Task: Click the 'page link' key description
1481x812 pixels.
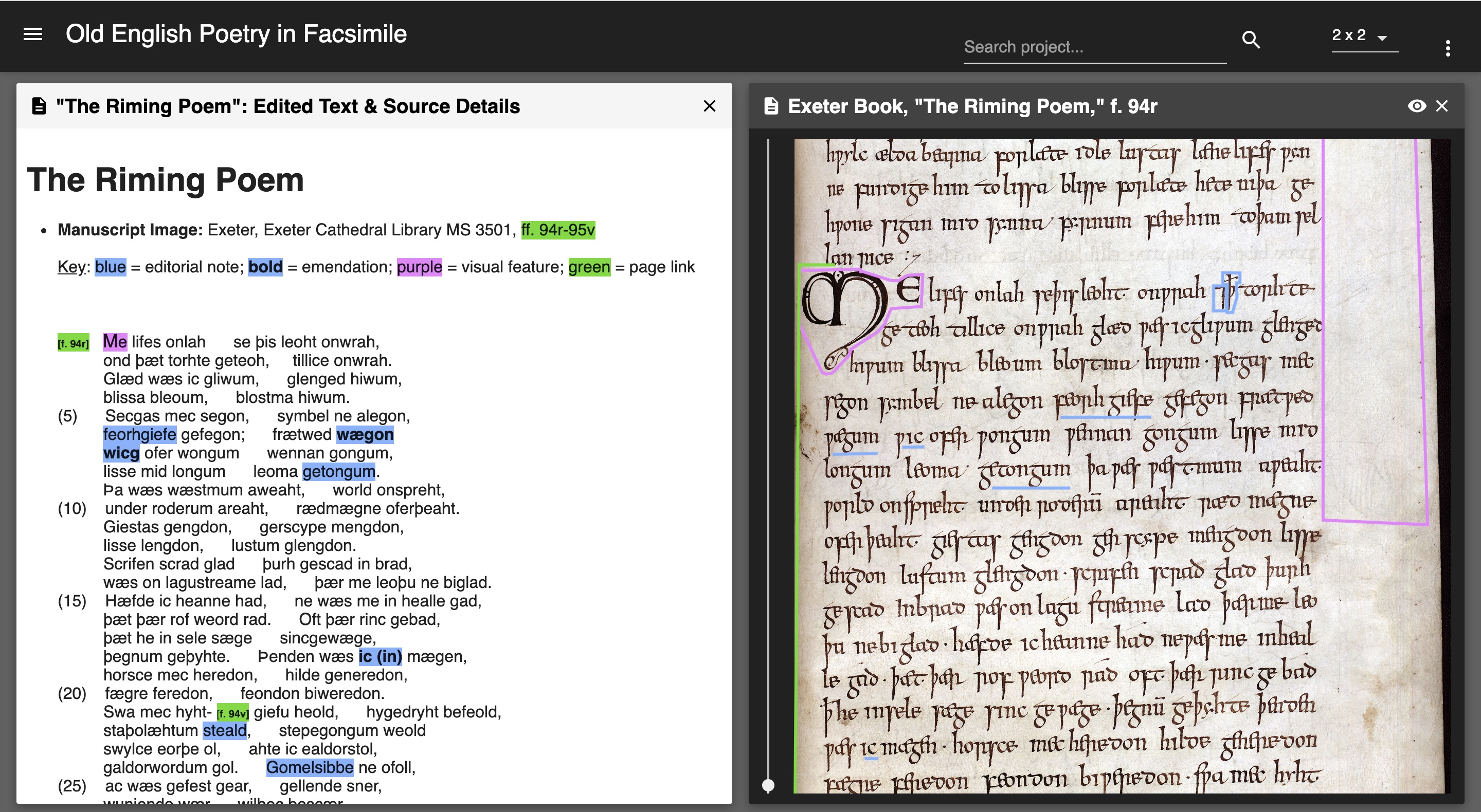Action: coord(662,267)
